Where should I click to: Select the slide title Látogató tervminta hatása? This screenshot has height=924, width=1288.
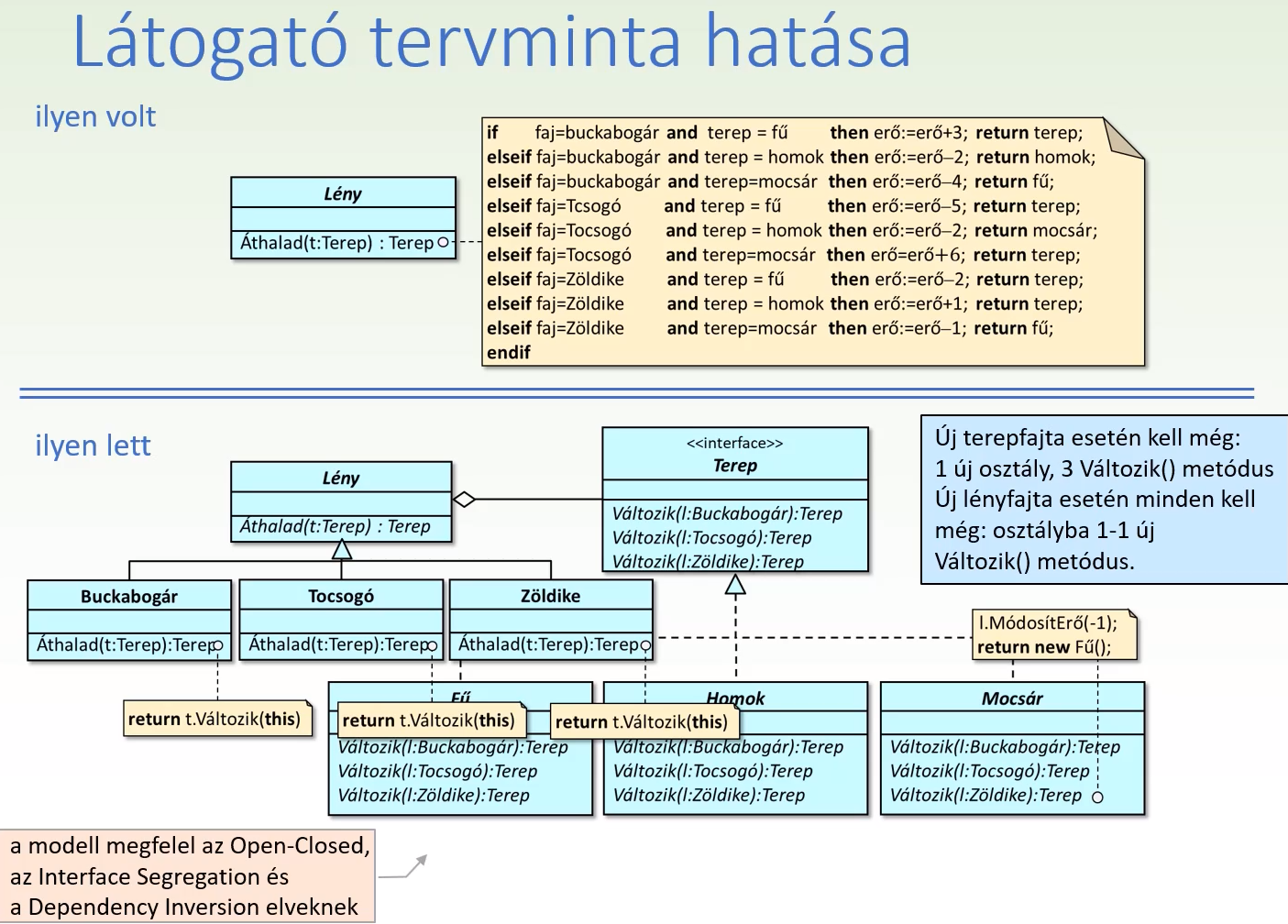click(x=491, y=41)
